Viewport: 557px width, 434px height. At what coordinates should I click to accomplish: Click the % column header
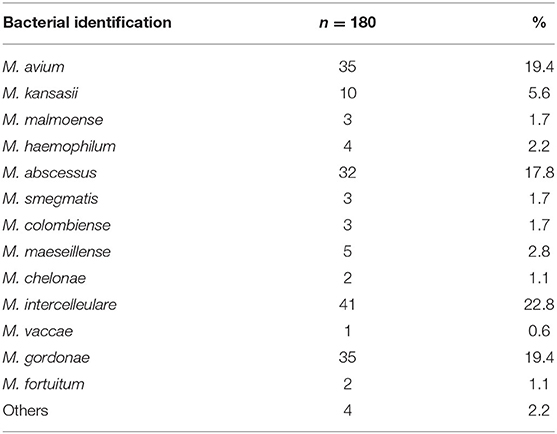pyautogui.click(x=539, y=23)
